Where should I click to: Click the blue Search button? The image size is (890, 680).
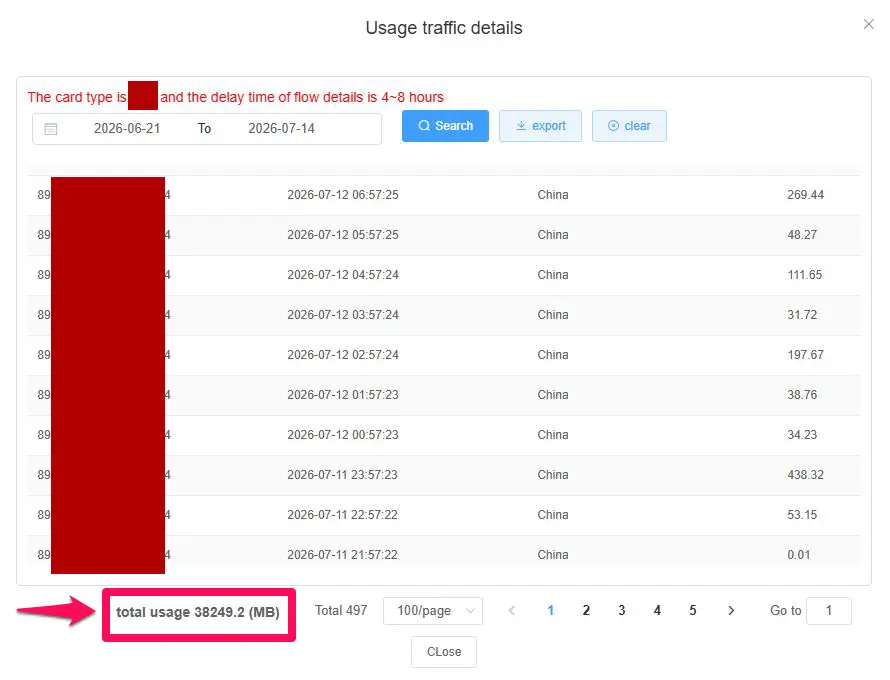[x=445, y=126]
